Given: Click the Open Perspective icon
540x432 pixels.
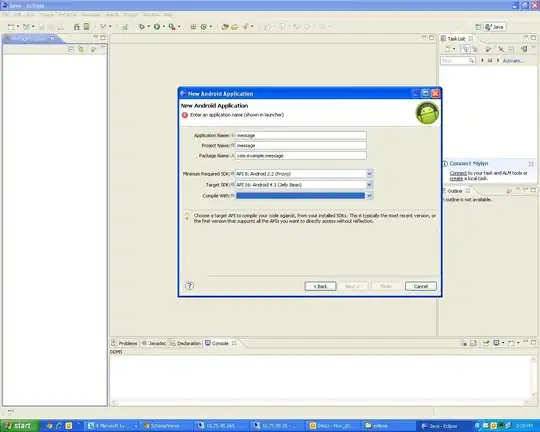Looking at the screenshot, I should pos(478,27).
